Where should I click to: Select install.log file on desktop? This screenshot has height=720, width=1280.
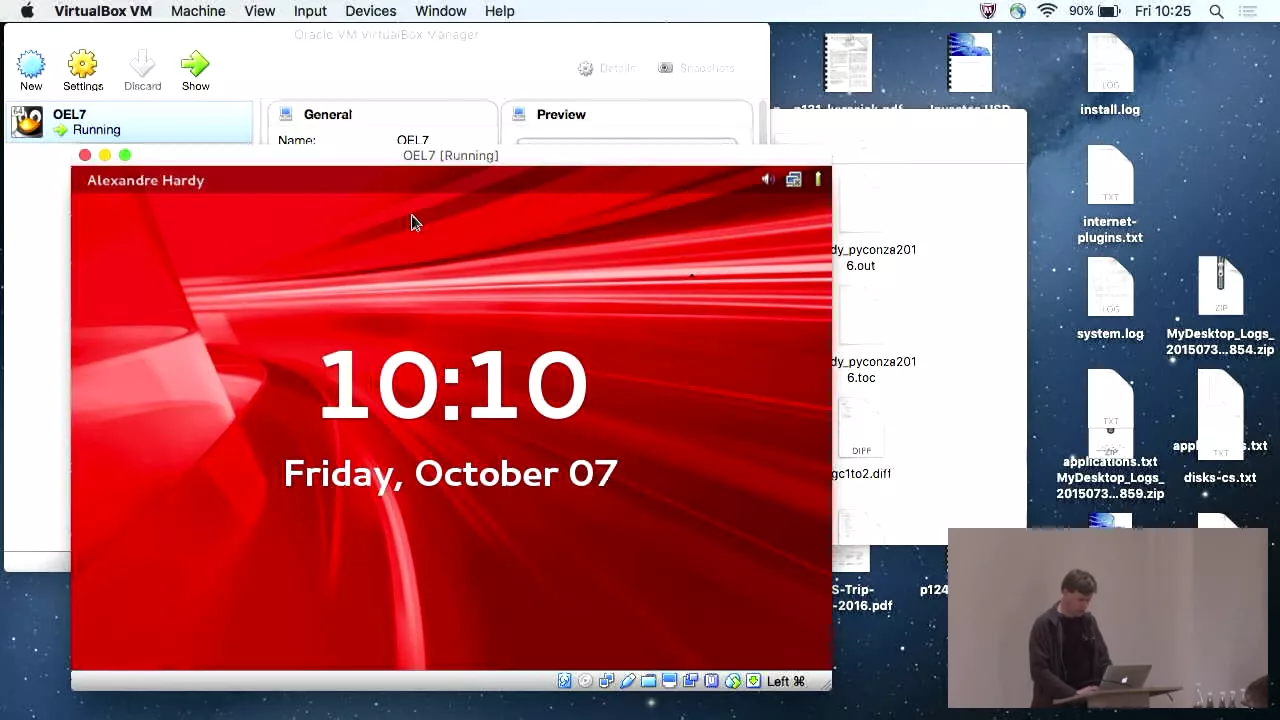click(x=1110, y=76)
